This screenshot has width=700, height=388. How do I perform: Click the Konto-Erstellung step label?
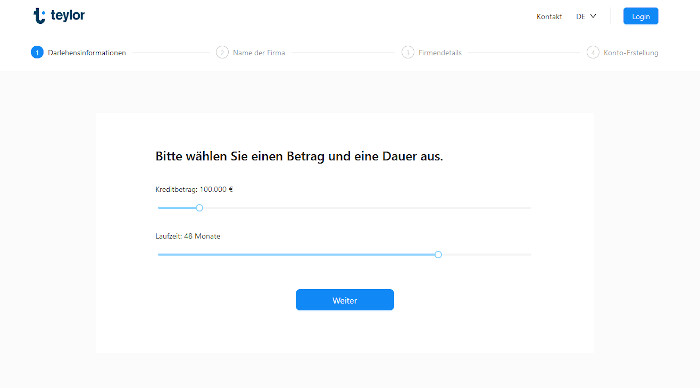pyautogui.click(x=631, y=53)
